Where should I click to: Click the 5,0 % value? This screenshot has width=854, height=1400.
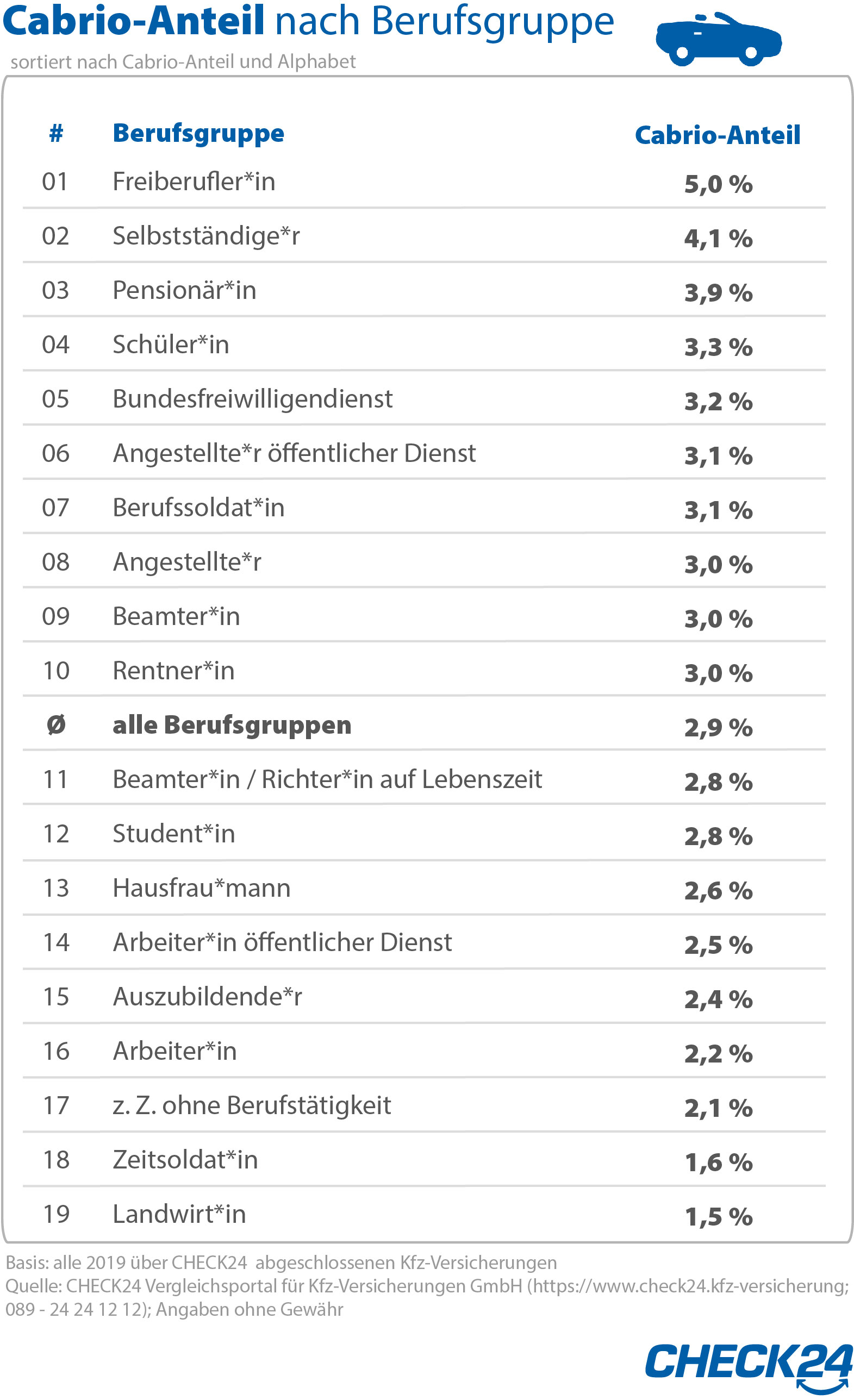click(718, 184)
